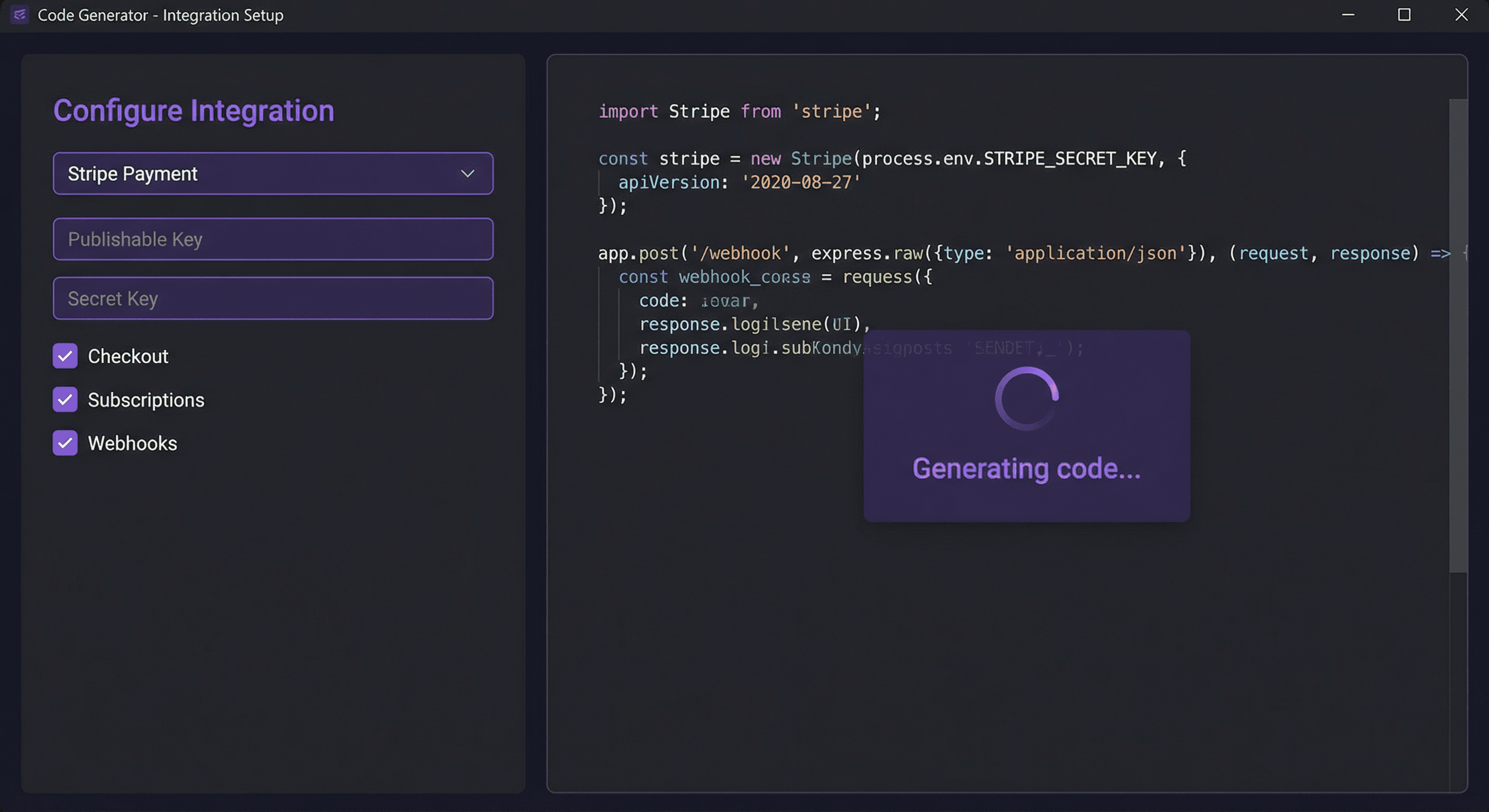Click the minimize window icon

[x=1347, y=15]
